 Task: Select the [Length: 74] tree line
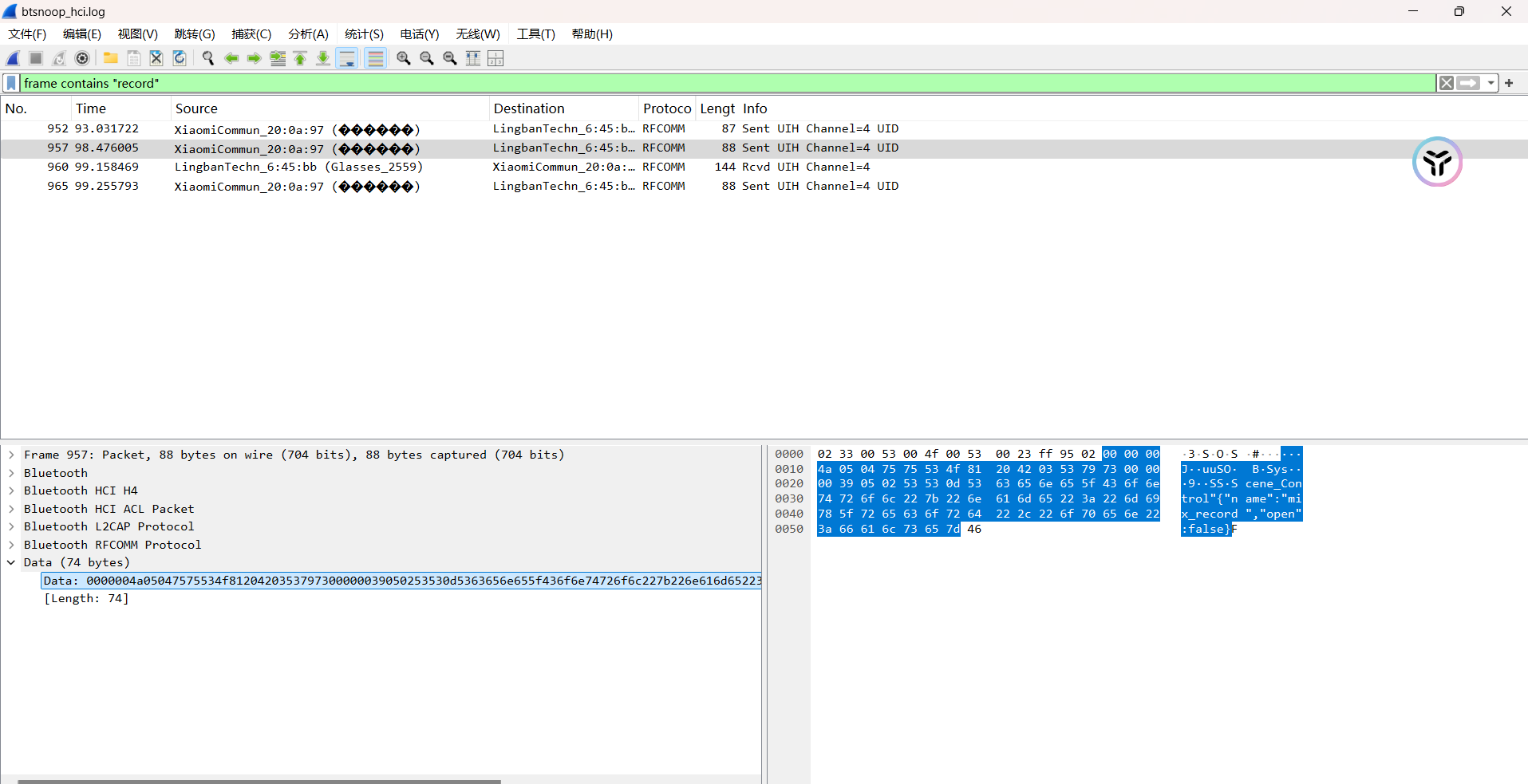coord(86,599)
